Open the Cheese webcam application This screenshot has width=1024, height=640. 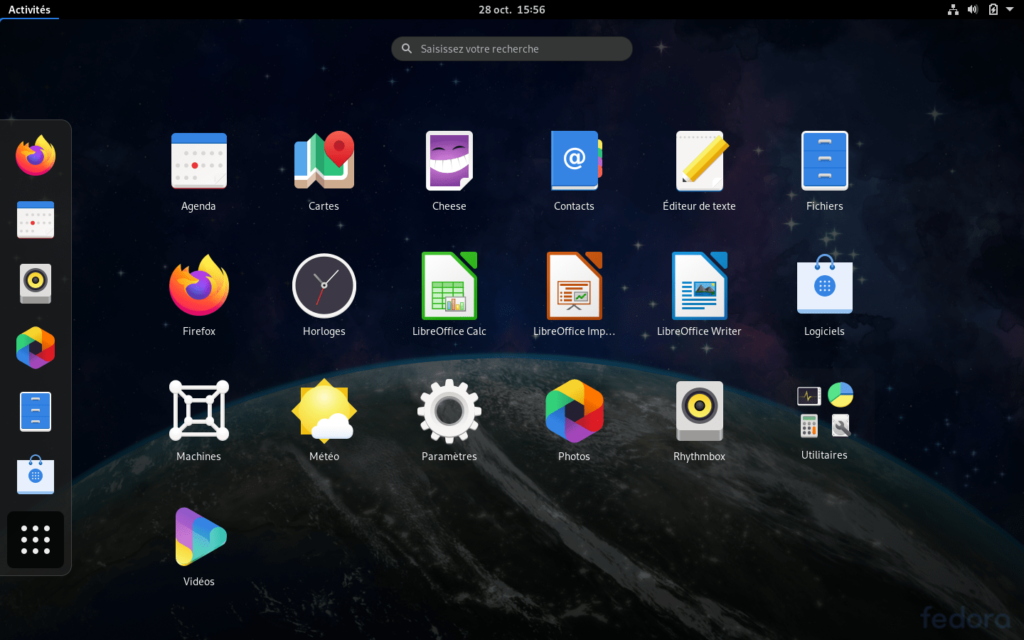(449, 160)
